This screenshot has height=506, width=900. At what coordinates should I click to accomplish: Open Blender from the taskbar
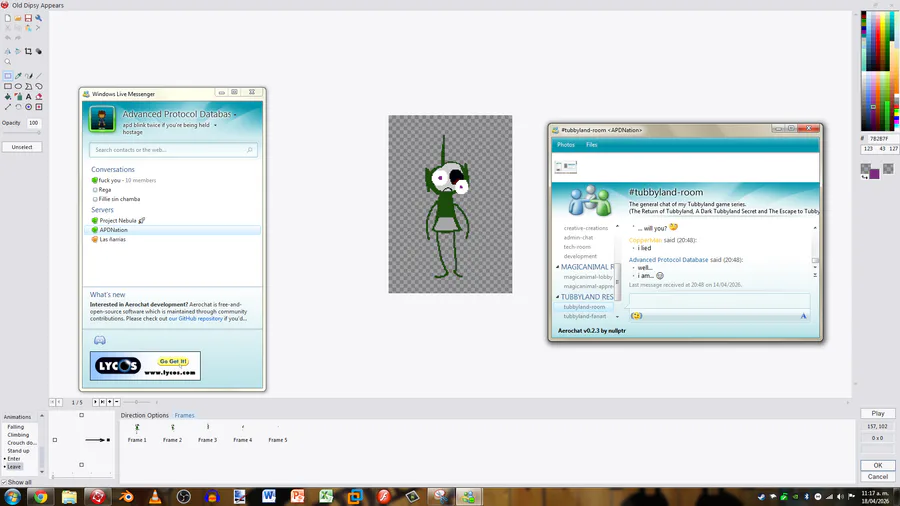[126, 496]
